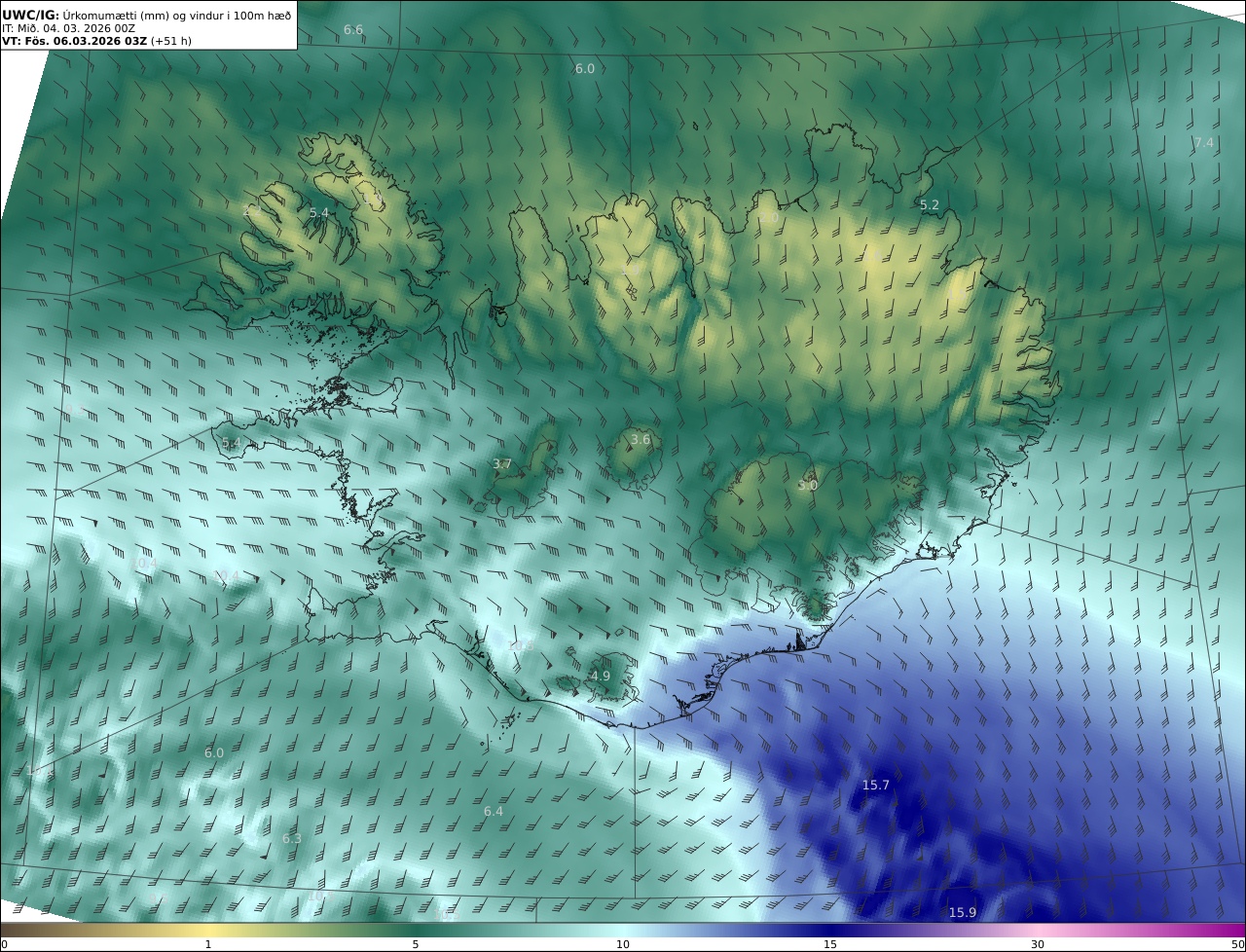Click the 4.9 value on Mýrdalsjökull

click(x=601, y=676)
